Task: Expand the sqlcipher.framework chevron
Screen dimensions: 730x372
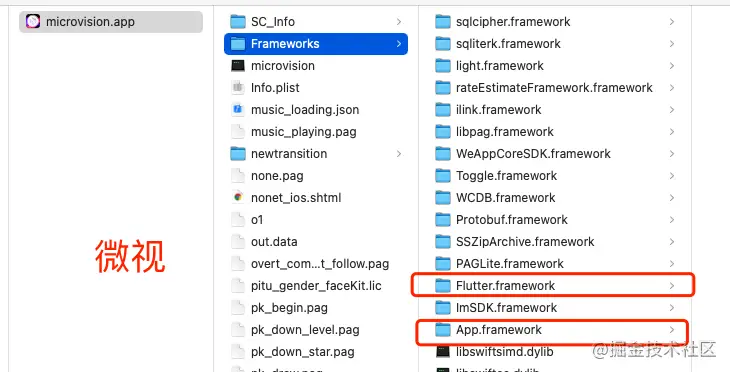Action: 672,21
